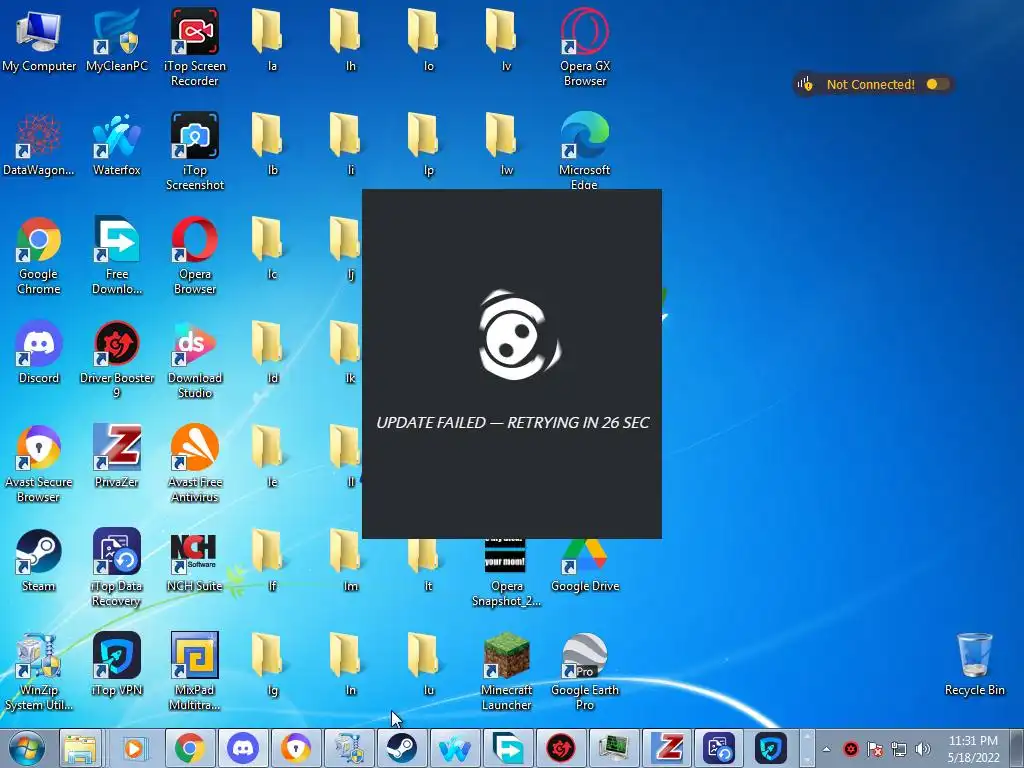Show hidden system tray icons
This screenshot has width=1024, height=768.
coord(826,749)
